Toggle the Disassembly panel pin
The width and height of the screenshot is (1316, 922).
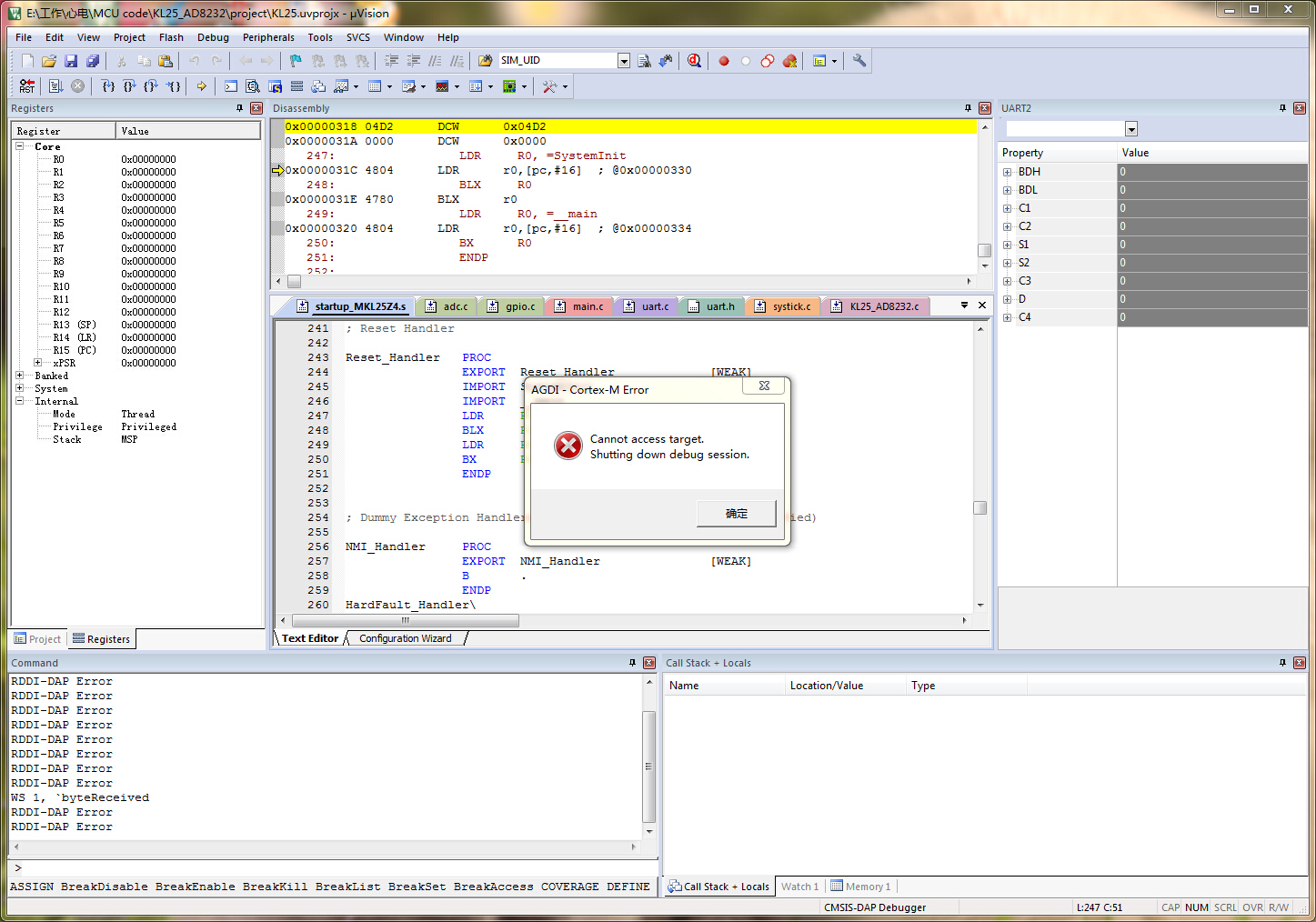(968, 108)
